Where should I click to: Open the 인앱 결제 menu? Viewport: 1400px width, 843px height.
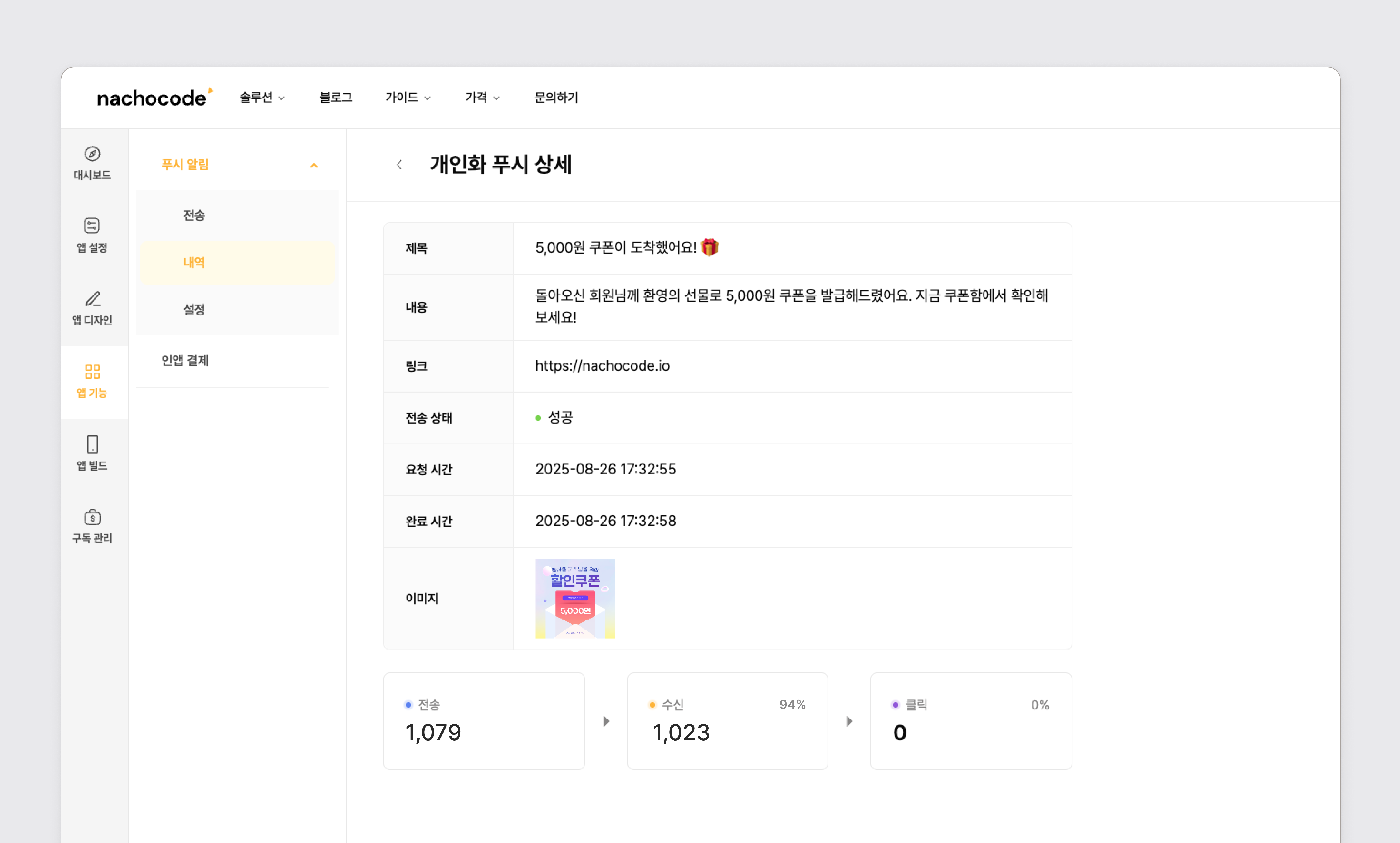pyautogui.click(x=185, y=361)
